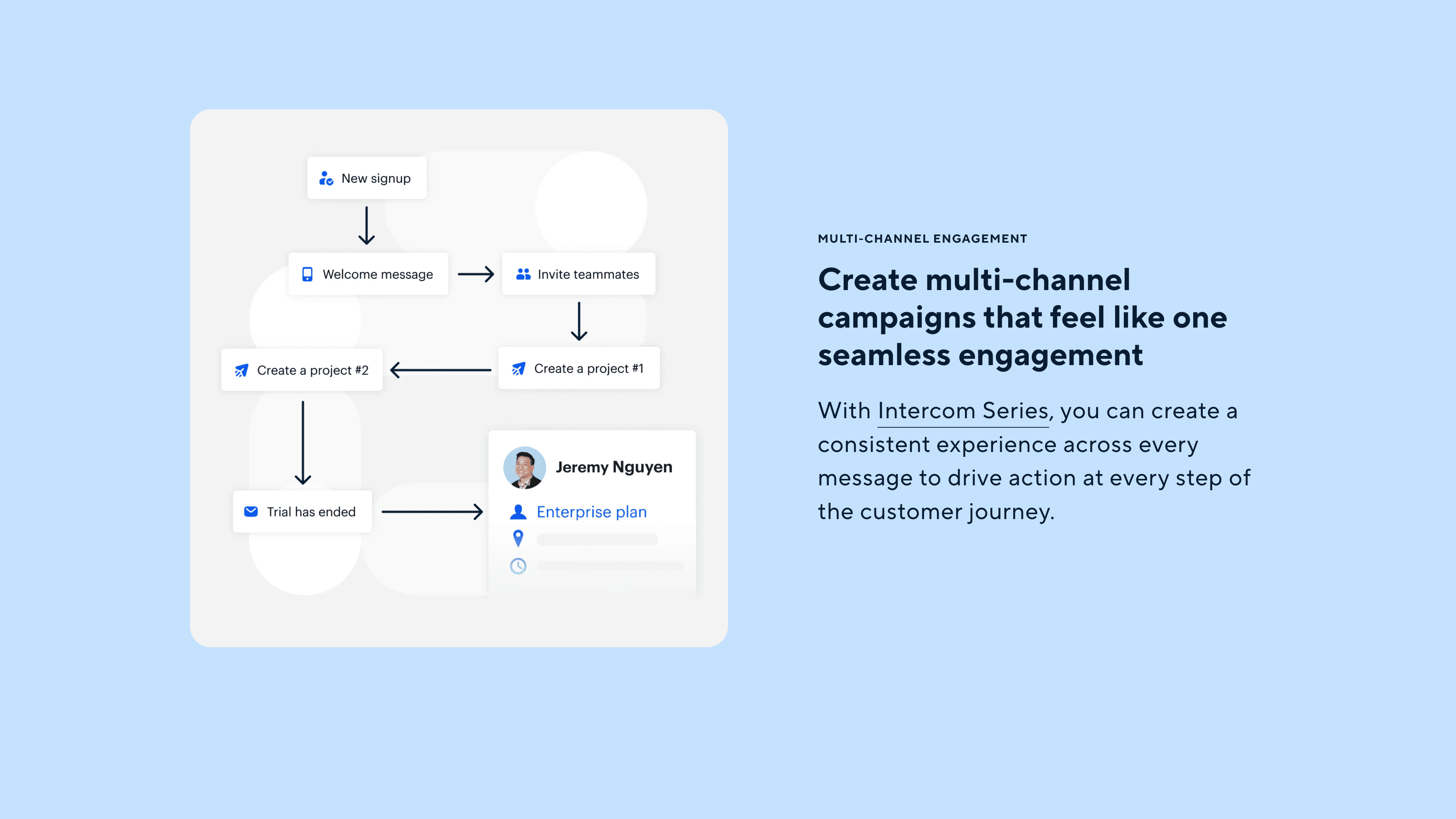Viewport: 1456px width, 819px height.
Task: Click the envelope icon beside Trial has ended
Action: (251, 511)
